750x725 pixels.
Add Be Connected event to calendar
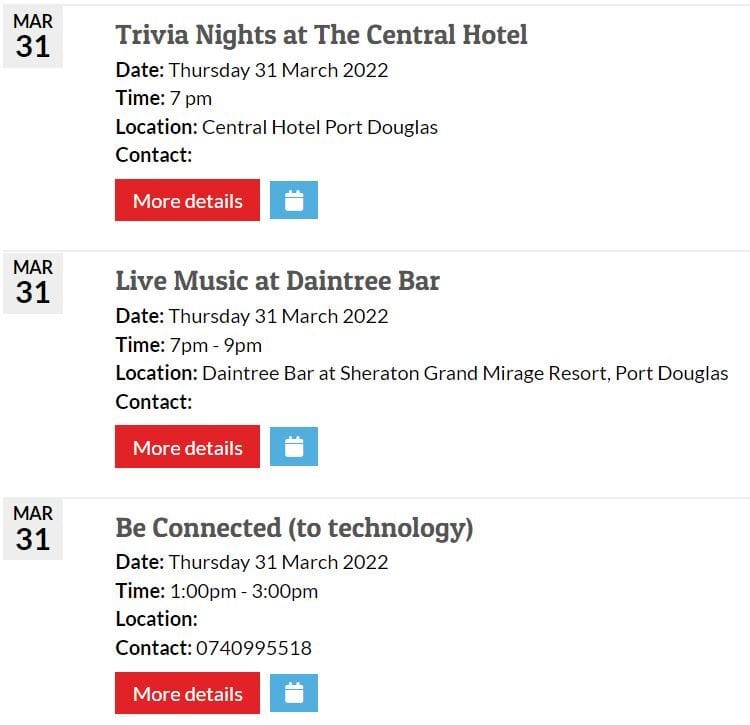(294, 693)
